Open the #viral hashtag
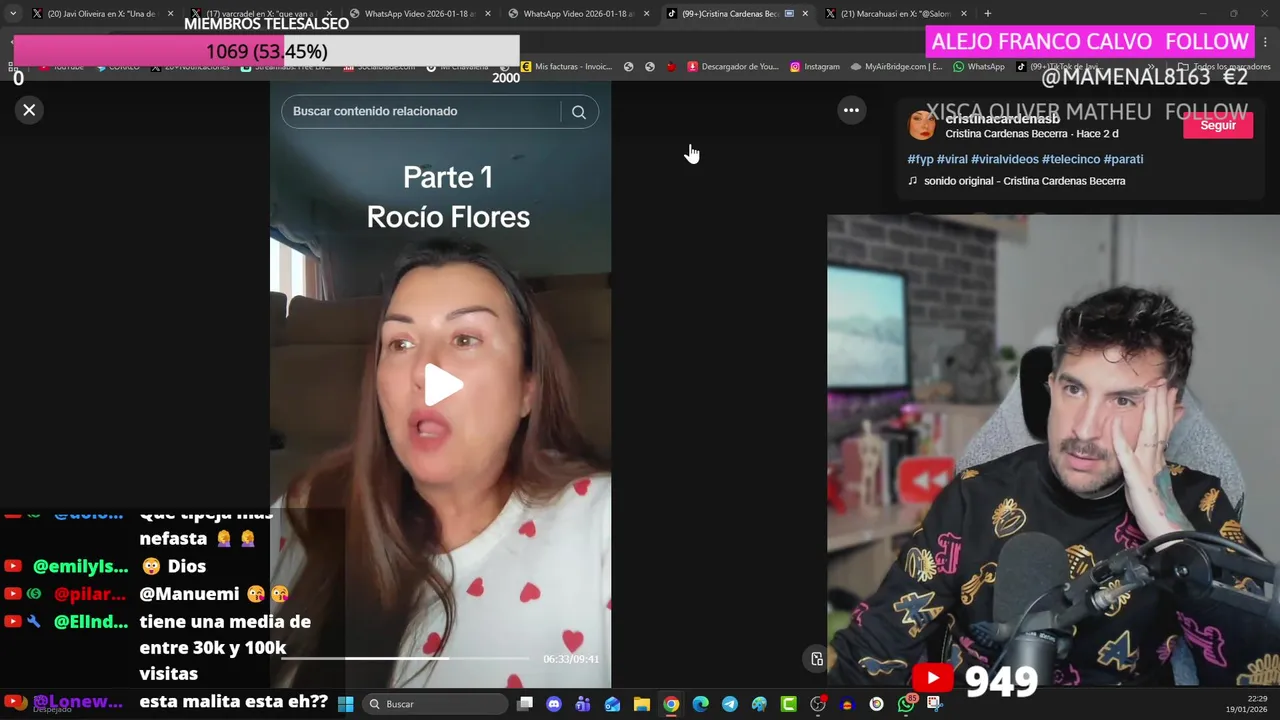 coord(952,159)
